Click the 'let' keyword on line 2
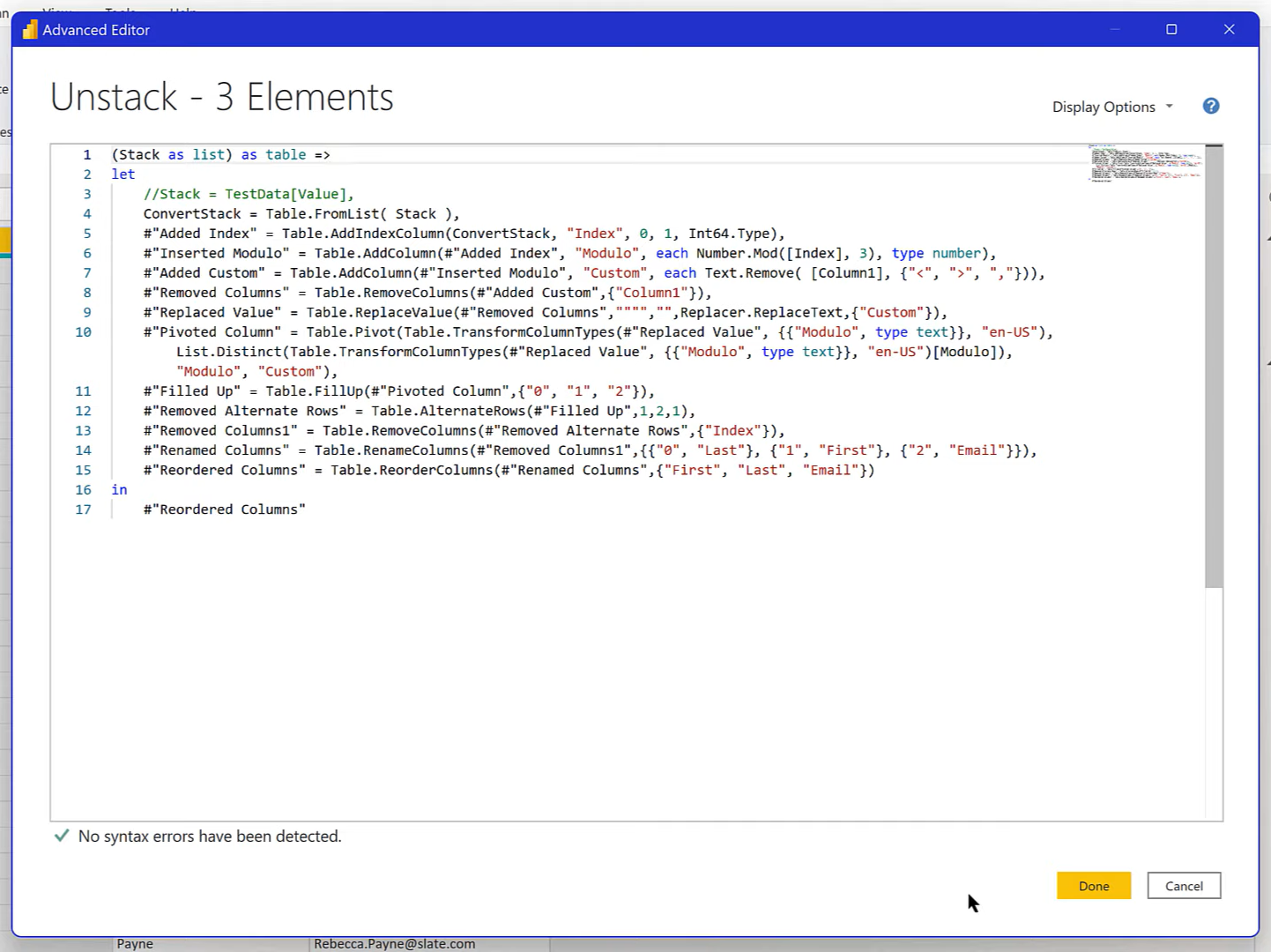The image size is (1271, 952). 123,175
